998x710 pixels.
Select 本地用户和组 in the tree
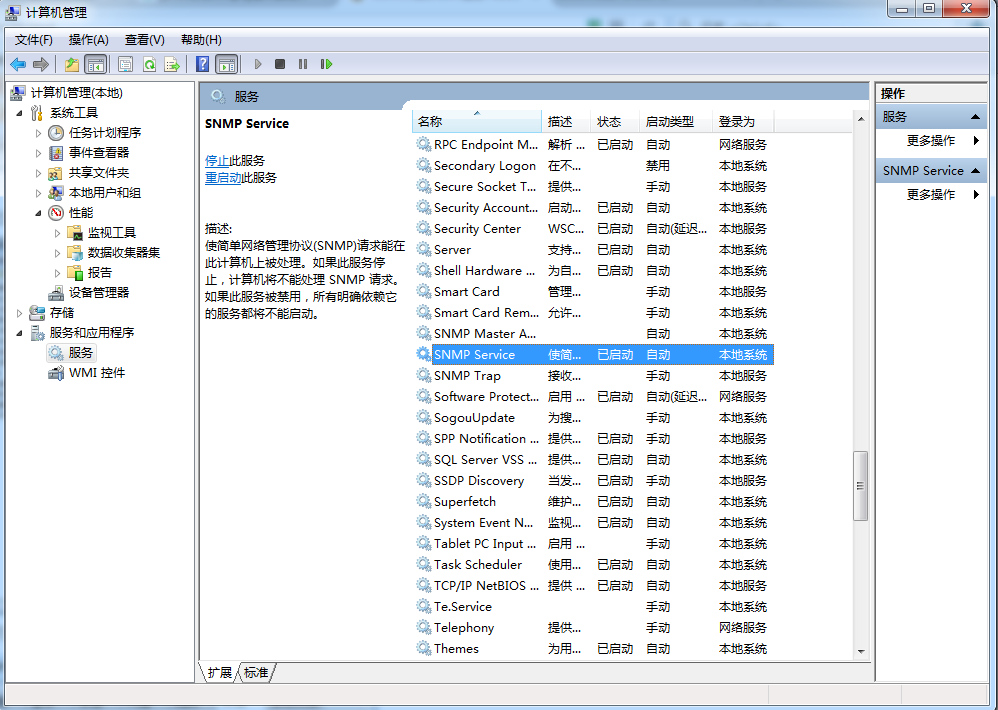tap(105, 193)
